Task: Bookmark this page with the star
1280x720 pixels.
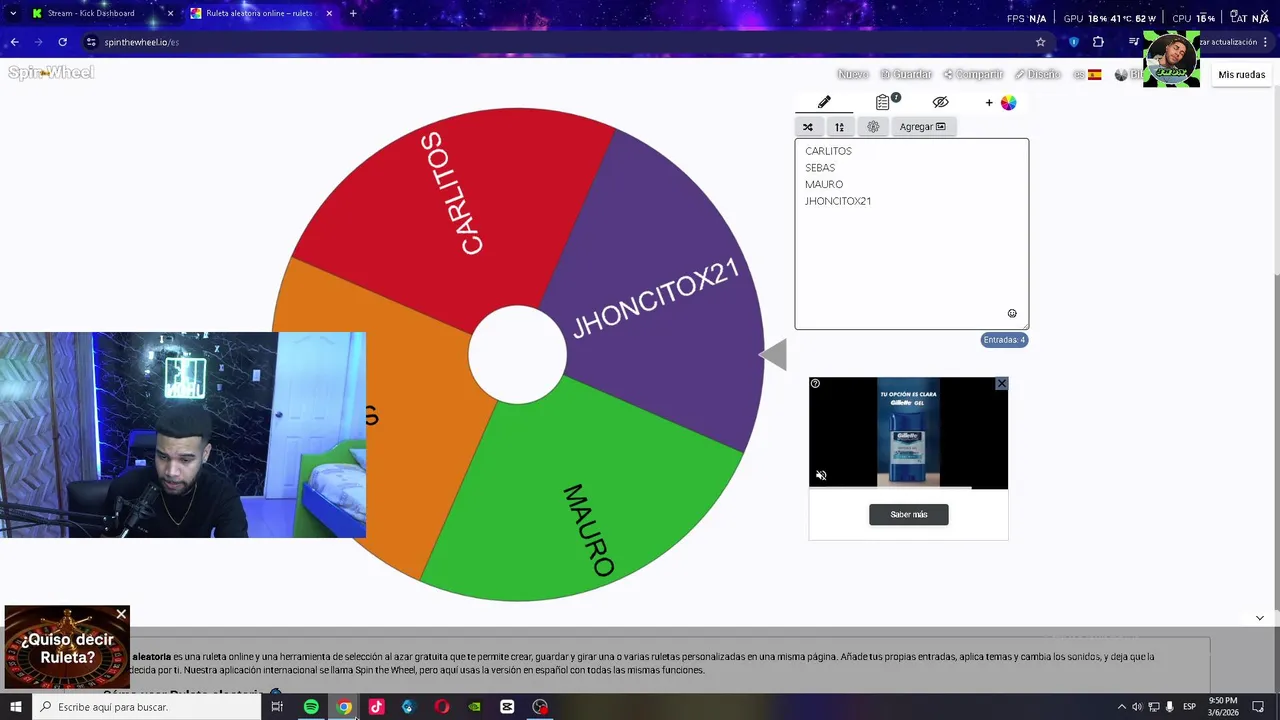Action: 1040,42
